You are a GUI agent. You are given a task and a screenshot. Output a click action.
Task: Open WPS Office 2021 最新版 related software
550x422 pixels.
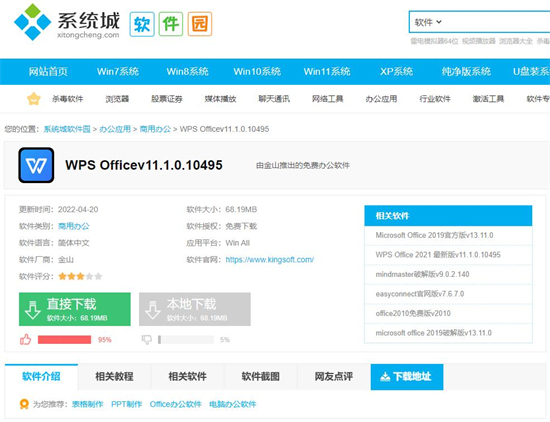click(438, 255)
